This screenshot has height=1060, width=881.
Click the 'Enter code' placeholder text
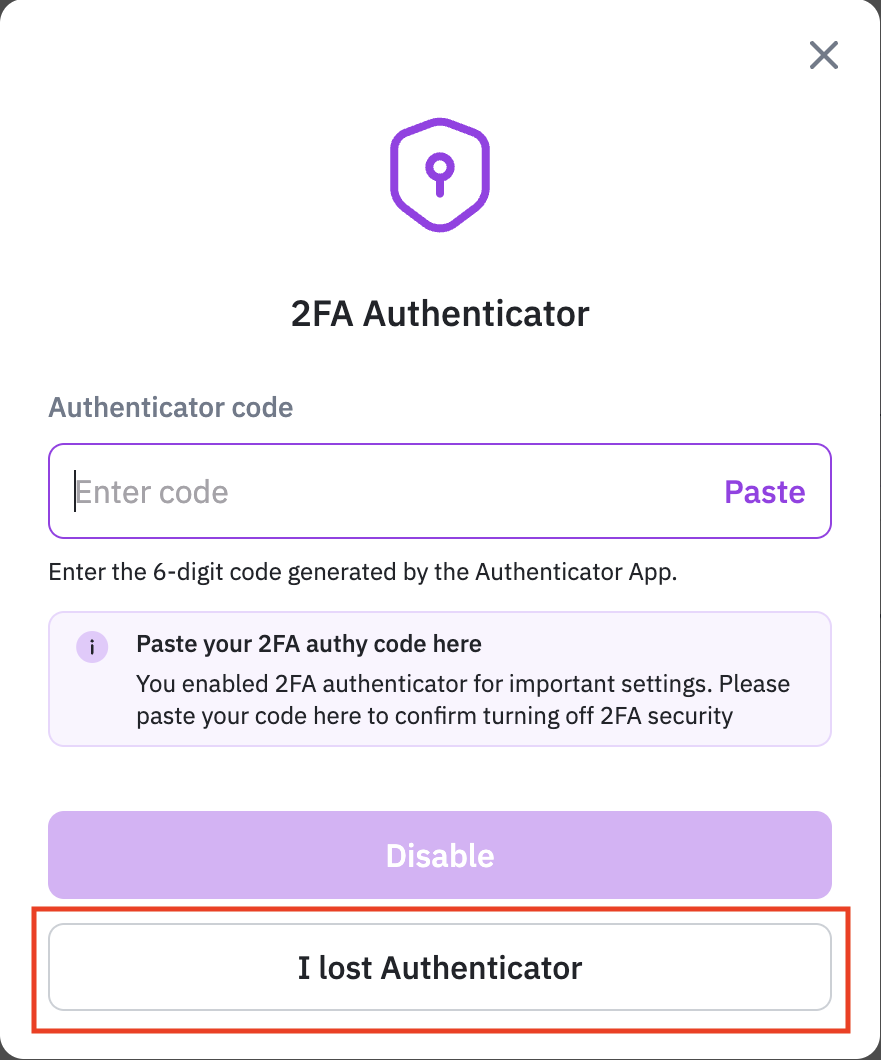152,492
